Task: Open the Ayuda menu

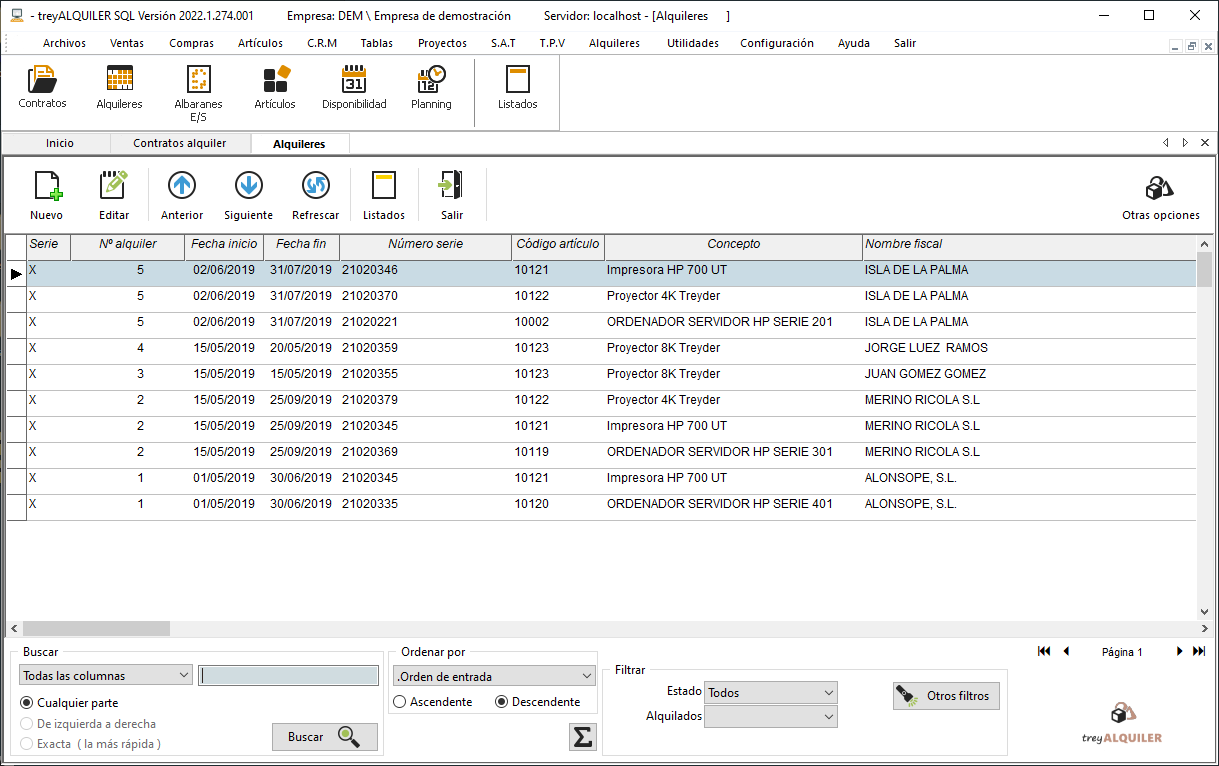Action: point(854,43)
